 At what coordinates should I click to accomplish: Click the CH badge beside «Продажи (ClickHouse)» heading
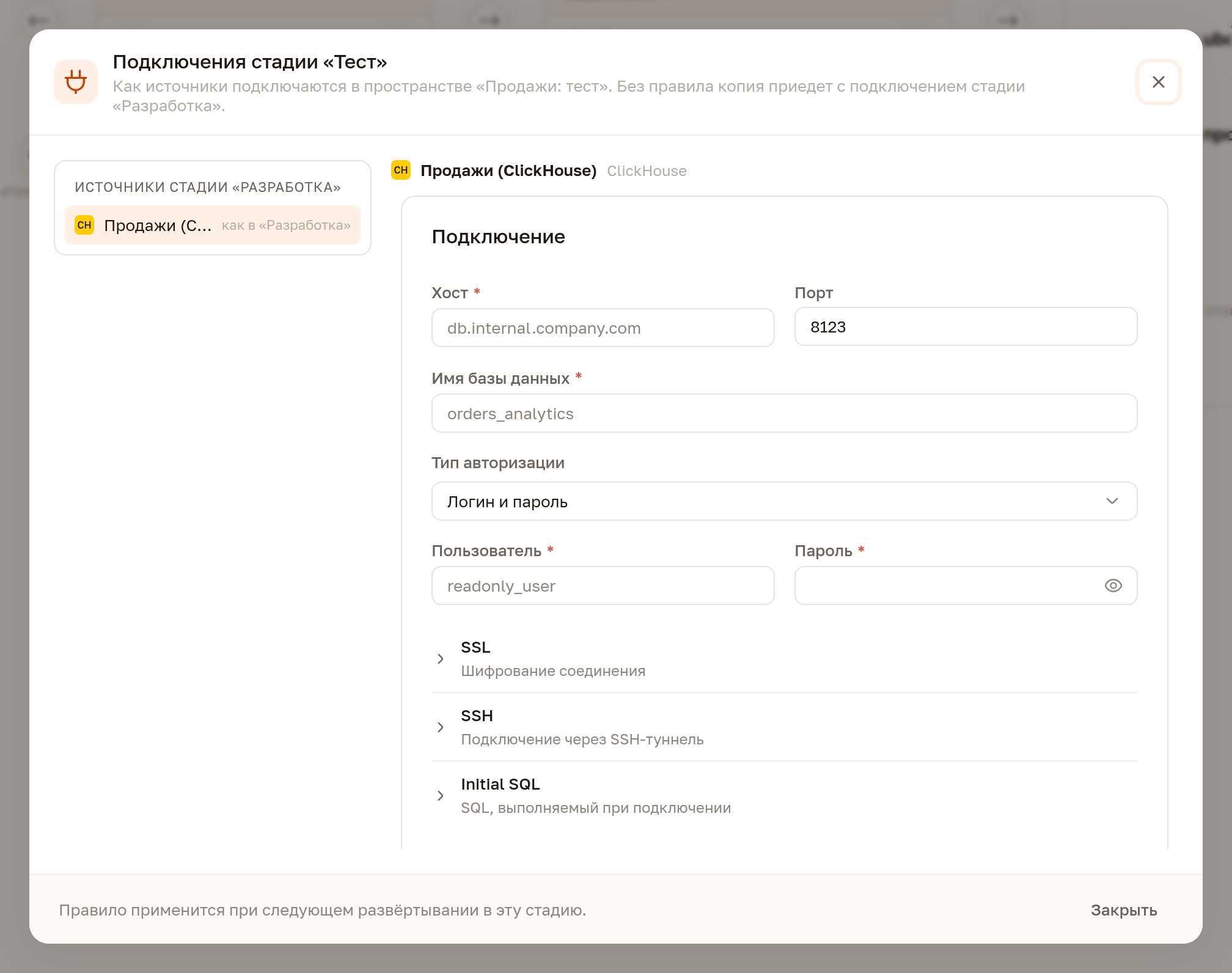pyautogui.click(x=401, y=170)
